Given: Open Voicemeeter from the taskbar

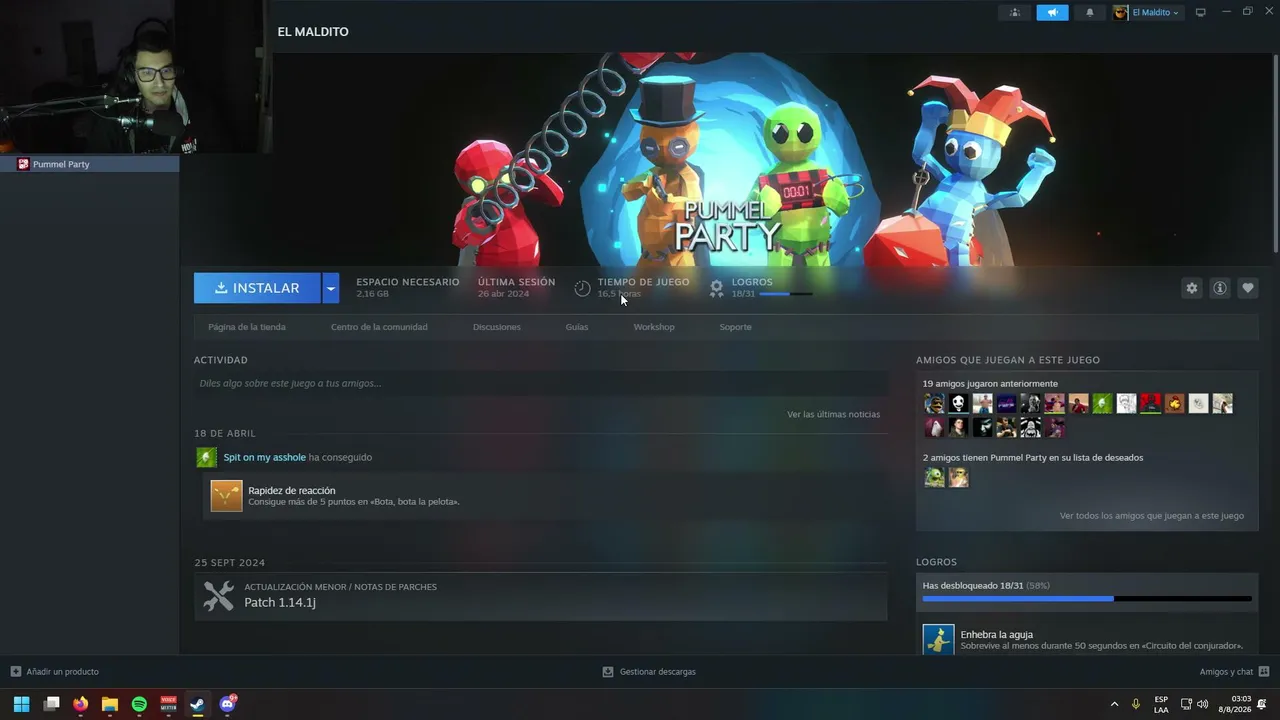Looking at the screenshot, I should [168, 704].
